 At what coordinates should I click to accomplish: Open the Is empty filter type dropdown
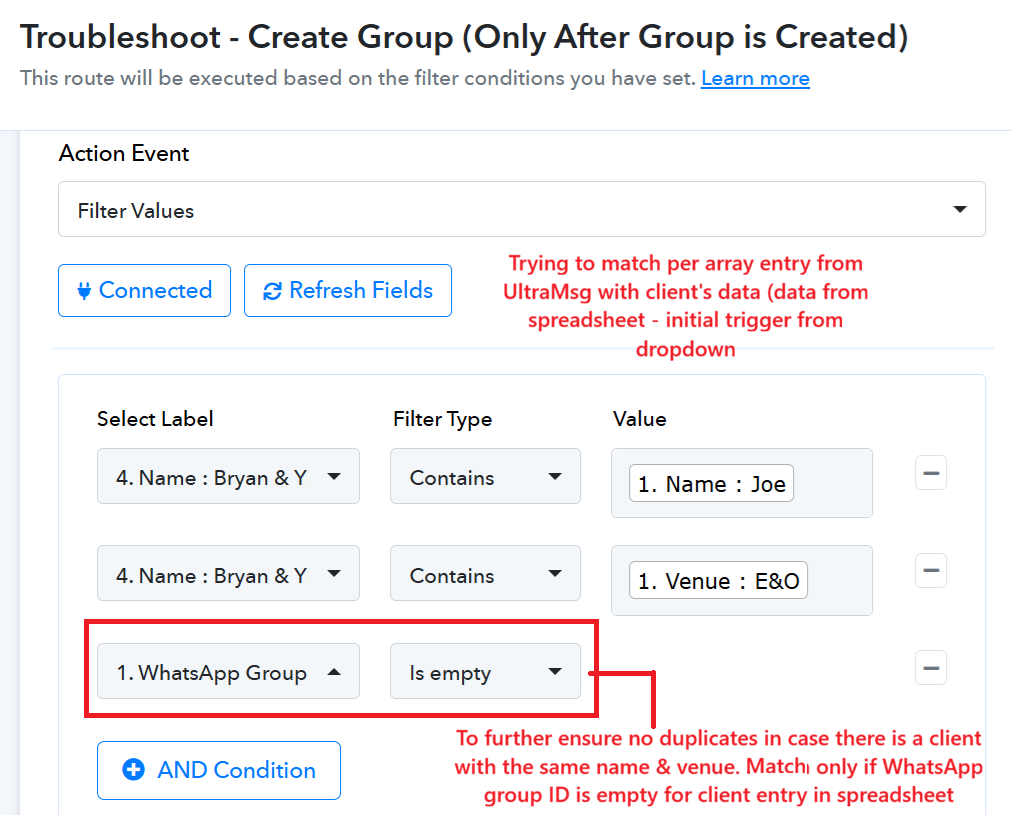coord(485,671)
